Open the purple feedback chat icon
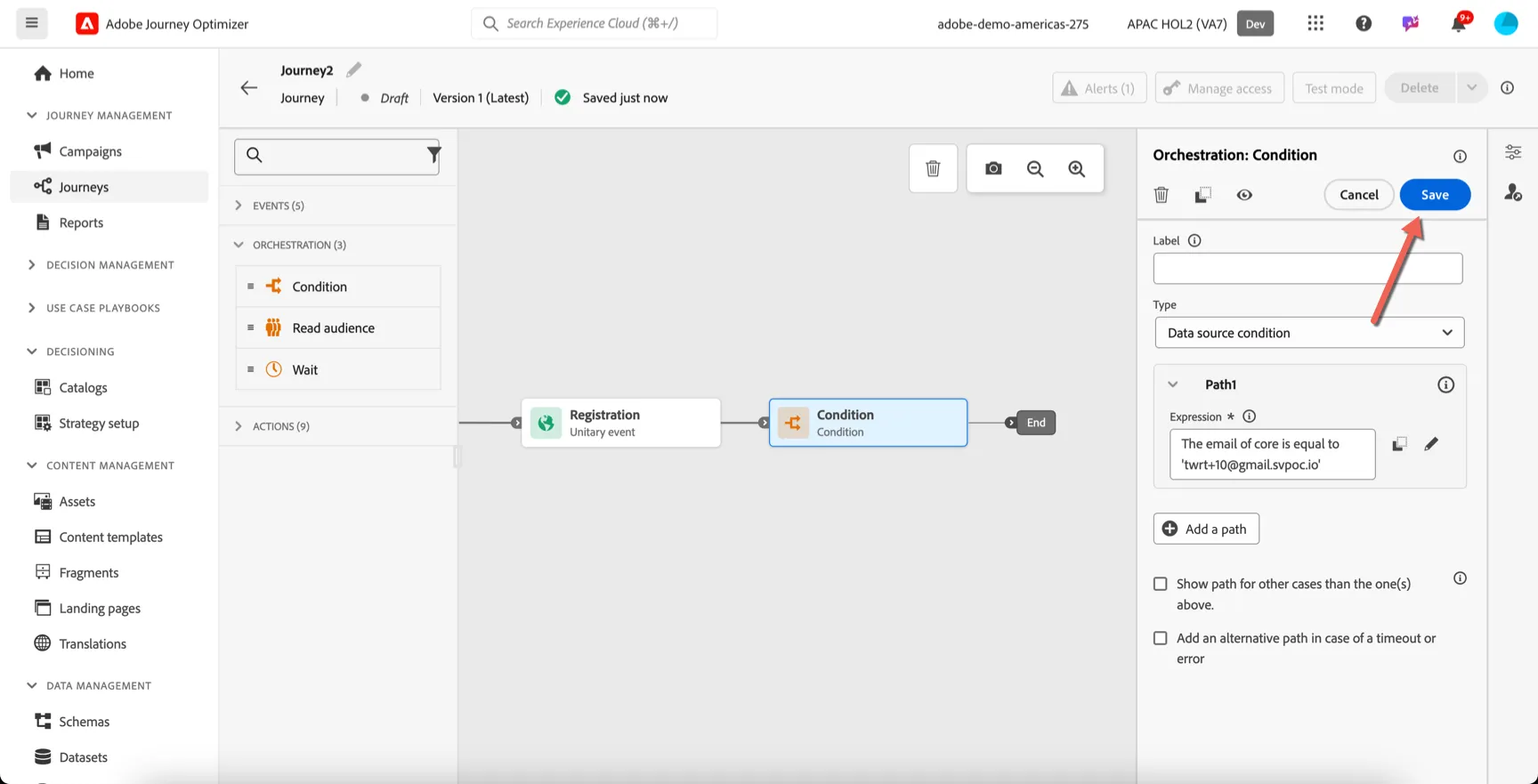The height and width of the screenshot is (784, 1538). click(1411, 23)
